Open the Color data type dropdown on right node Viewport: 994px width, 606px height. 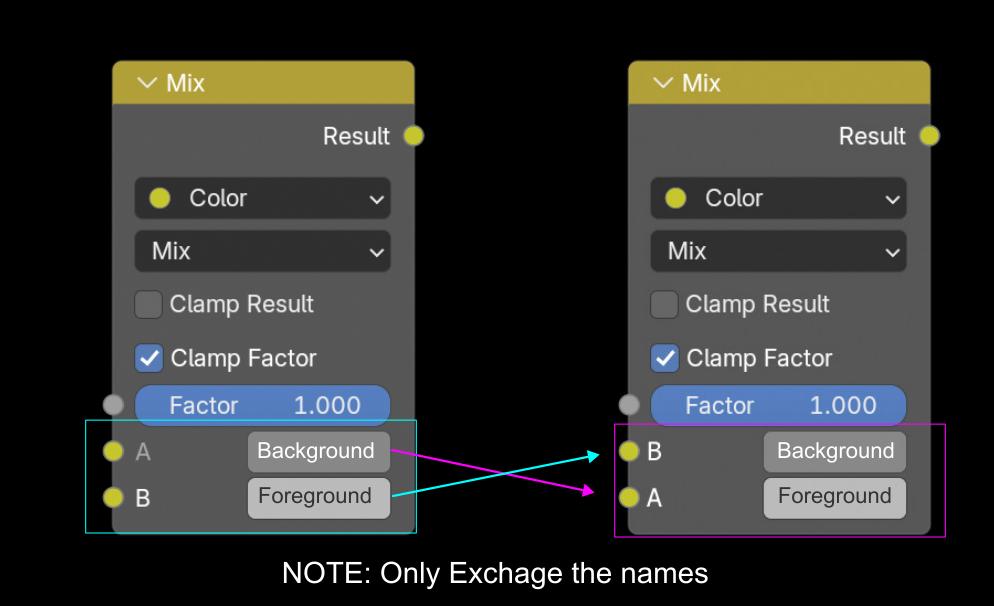point(778,198)
